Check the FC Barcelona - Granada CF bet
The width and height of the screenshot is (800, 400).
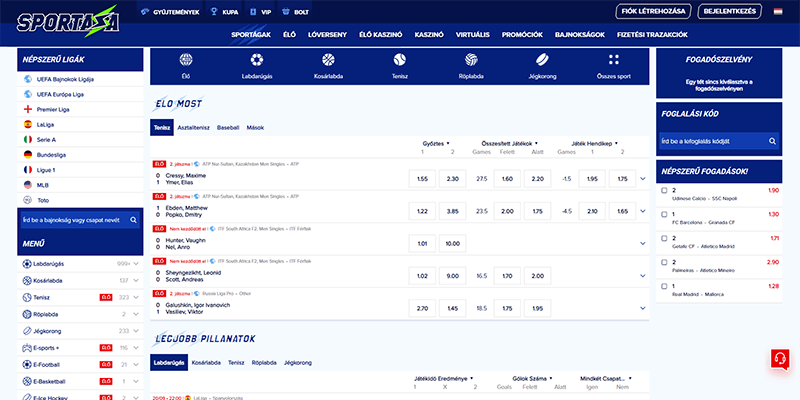click(664, 214)
